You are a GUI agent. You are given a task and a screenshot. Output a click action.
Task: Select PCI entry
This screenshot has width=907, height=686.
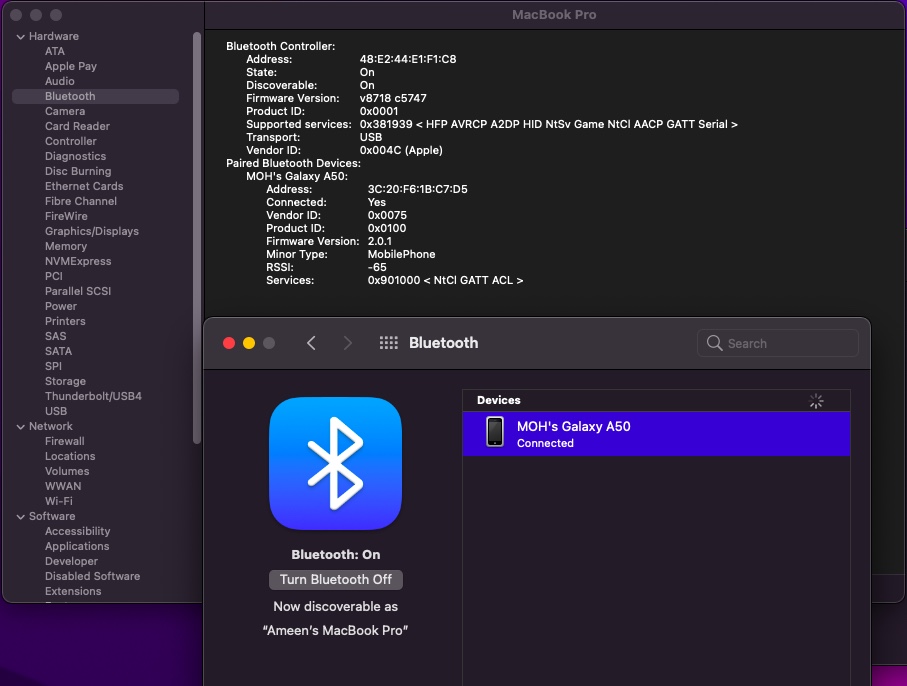click(x=54, y=276)
